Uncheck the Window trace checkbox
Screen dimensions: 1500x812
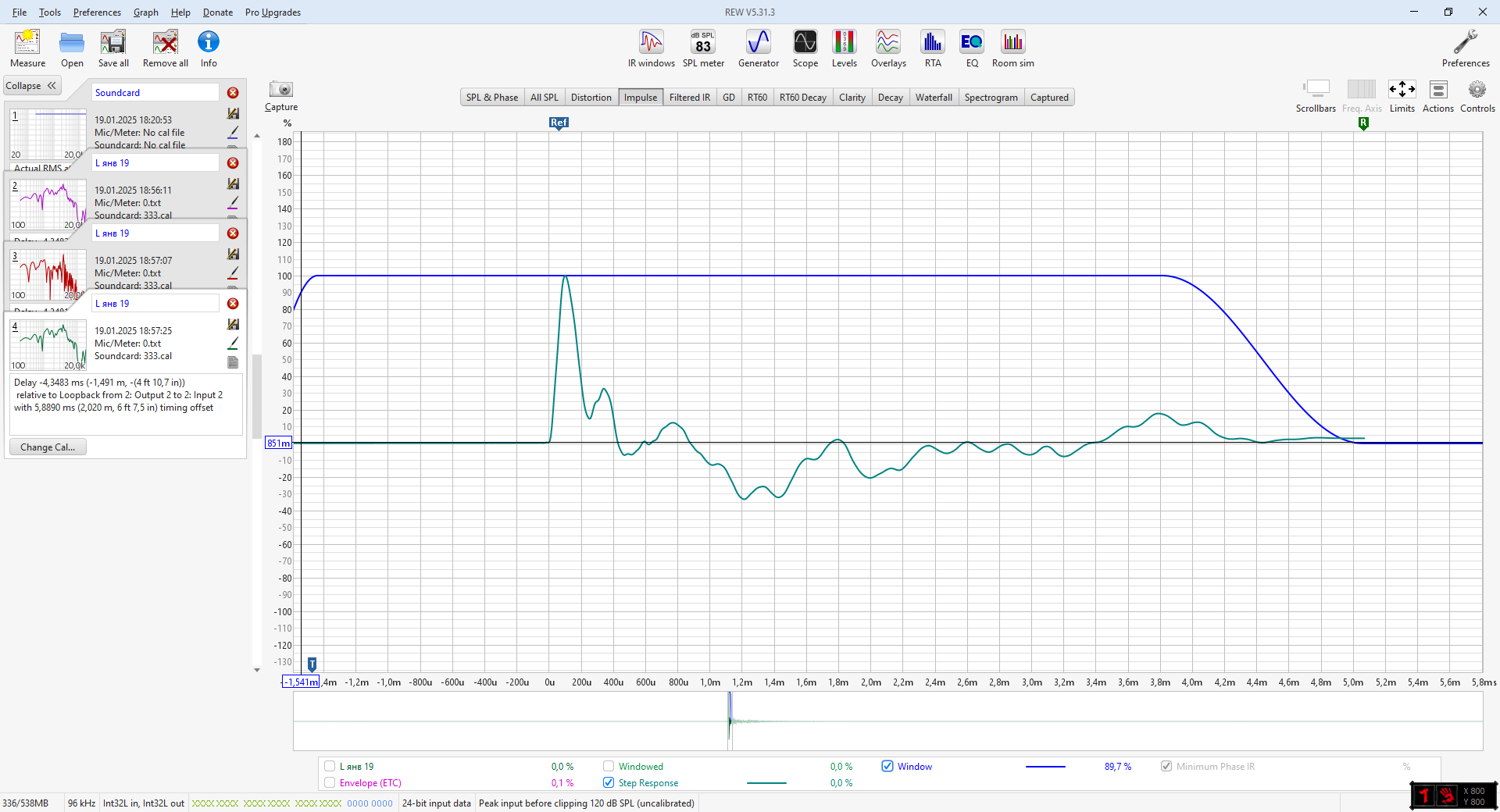click(x=887, y=767)
